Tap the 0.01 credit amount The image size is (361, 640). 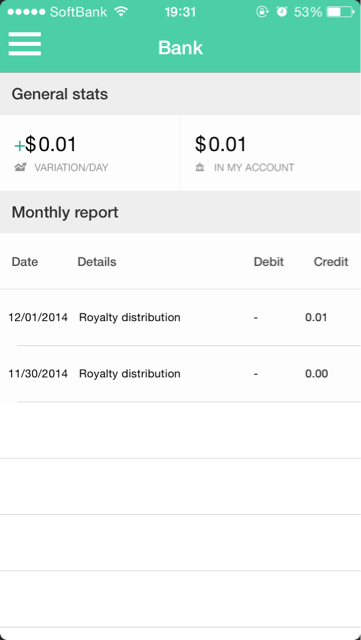[316, 317]
